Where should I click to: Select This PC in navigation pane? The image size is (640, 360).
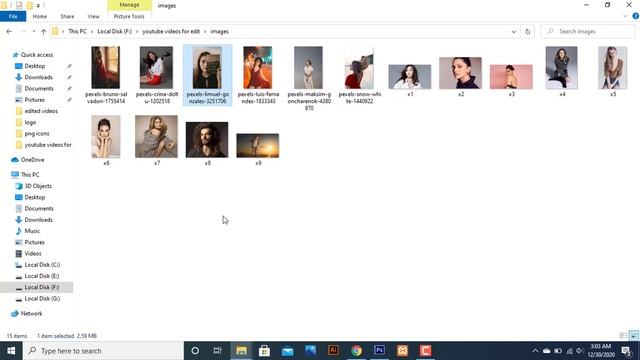point(30,175)
